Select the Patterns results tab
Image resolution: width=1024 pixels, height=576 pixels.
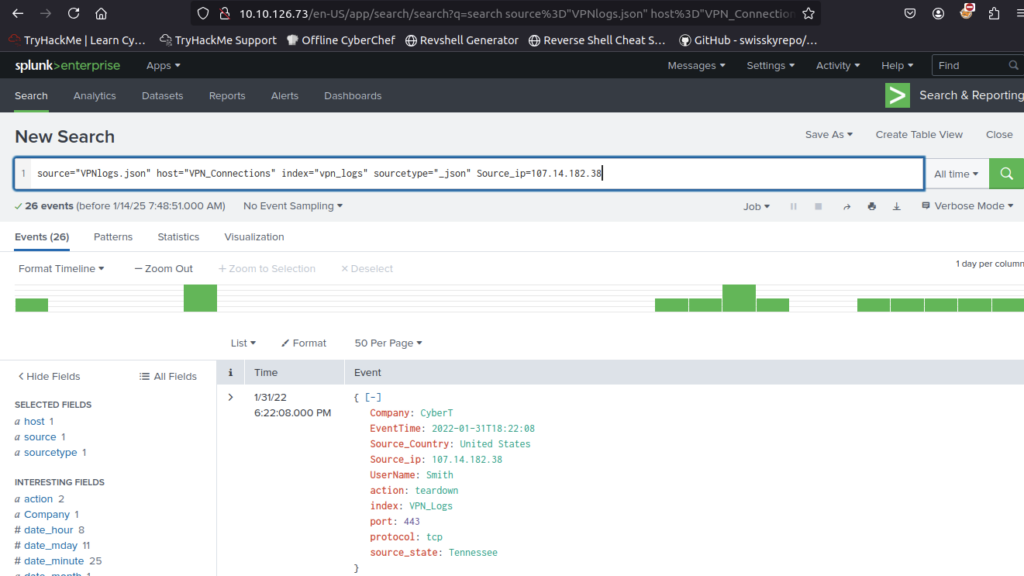(x=113, y=237)
